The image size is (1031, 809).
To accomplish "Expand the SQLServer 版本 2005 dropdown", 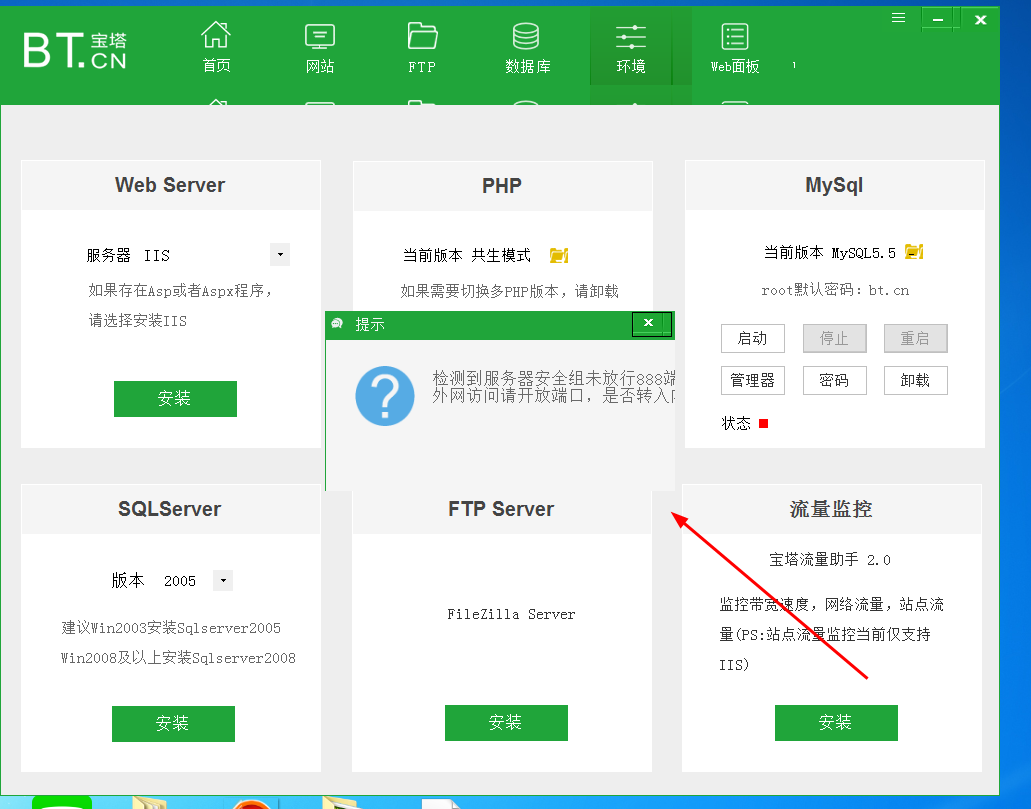I will pos(223,580).
